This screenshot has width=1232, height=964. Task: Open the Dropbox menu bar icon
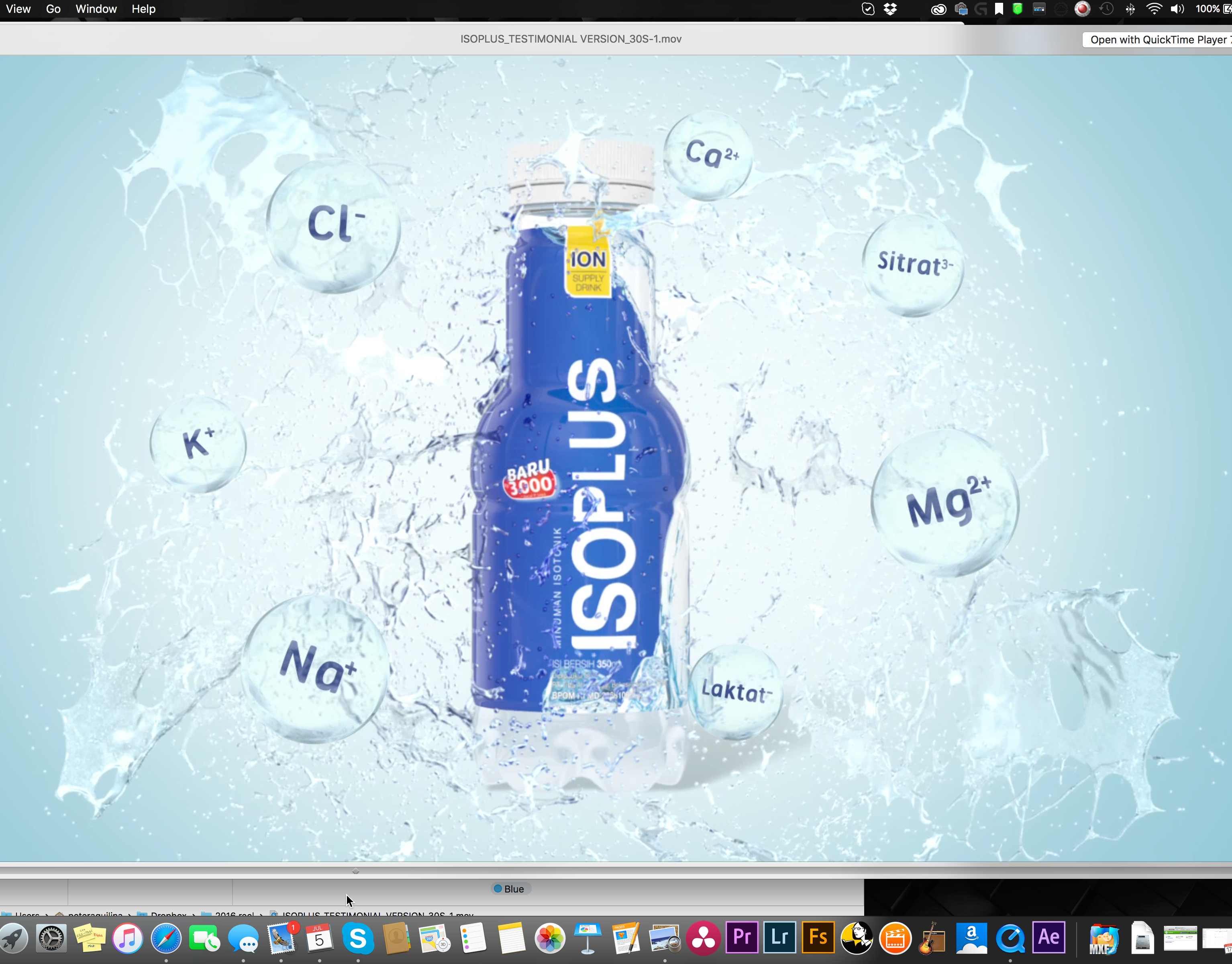click(x=890, y=9)
